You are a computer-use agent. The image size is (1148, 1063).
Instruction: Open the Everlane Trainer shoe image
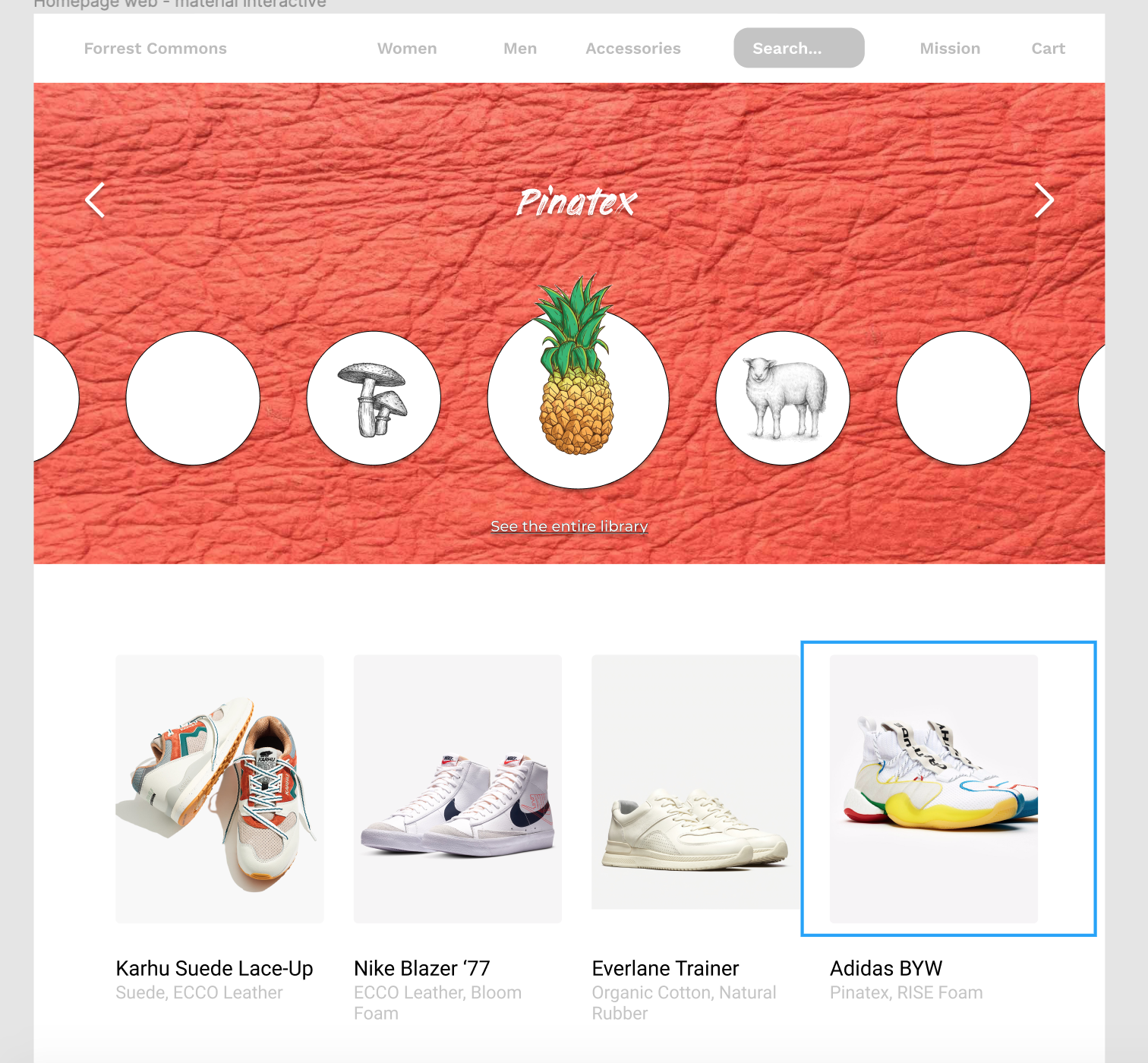click(x=695, y=782)
